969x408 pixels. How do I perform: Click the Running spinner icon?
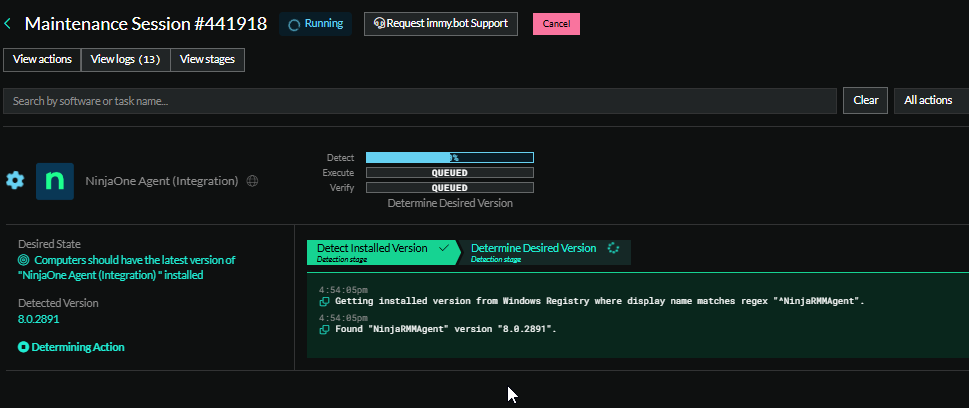pos(295,24)
